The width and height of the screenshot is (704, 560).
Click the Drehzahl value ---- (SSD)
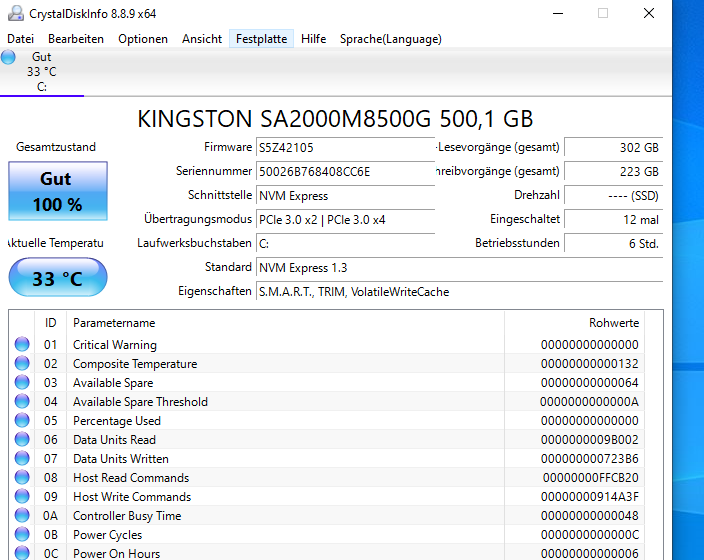point(613,196)
